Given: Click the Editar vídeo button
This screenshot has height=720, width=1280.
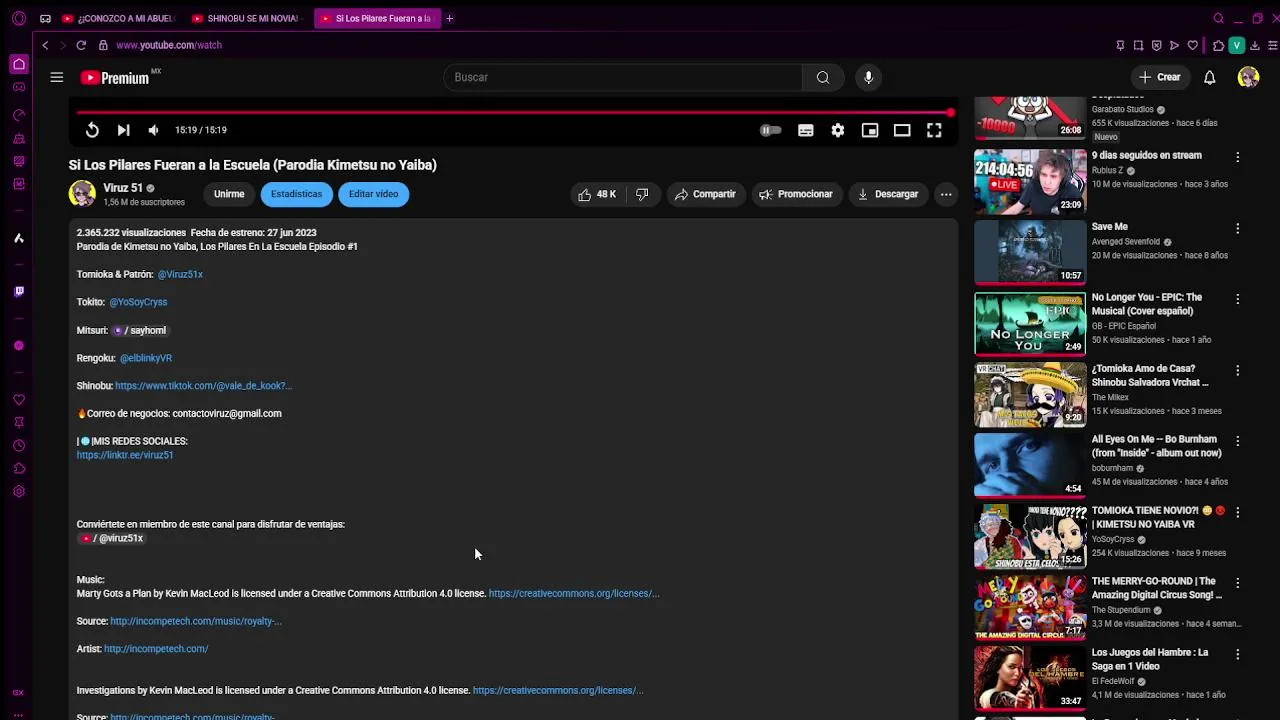Looking at the screenshot, I should pos(373,194).
